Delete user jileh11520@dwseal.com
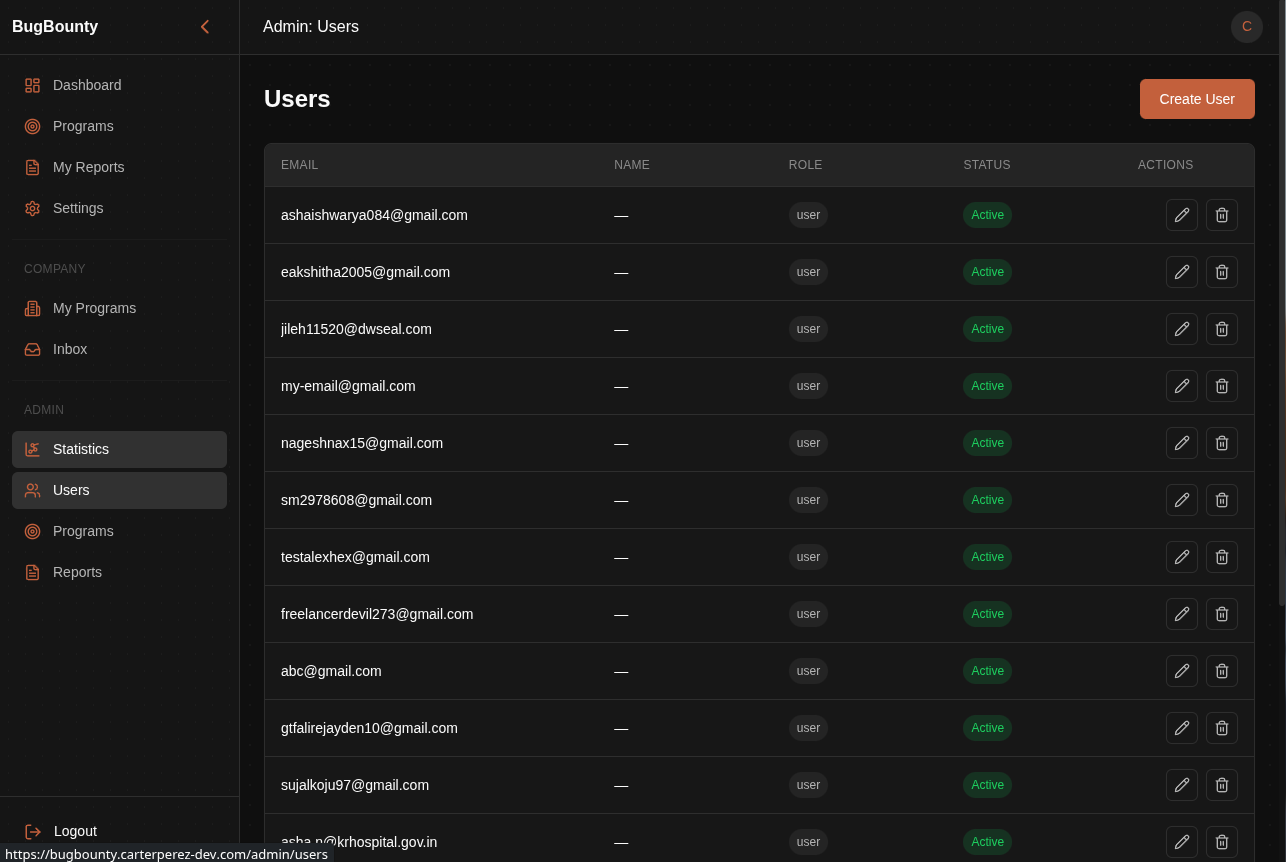 1222,329
